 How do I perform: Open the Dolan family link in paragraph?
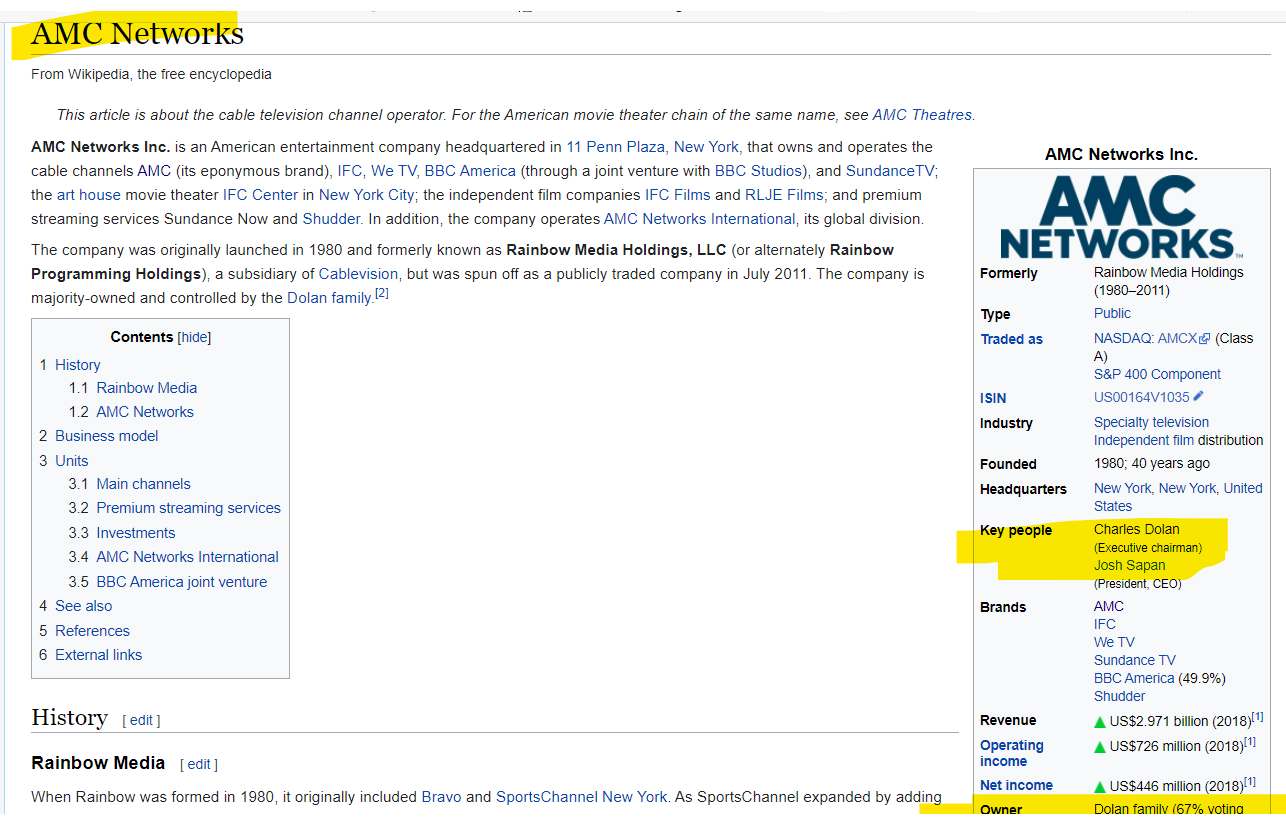(329, 298)
